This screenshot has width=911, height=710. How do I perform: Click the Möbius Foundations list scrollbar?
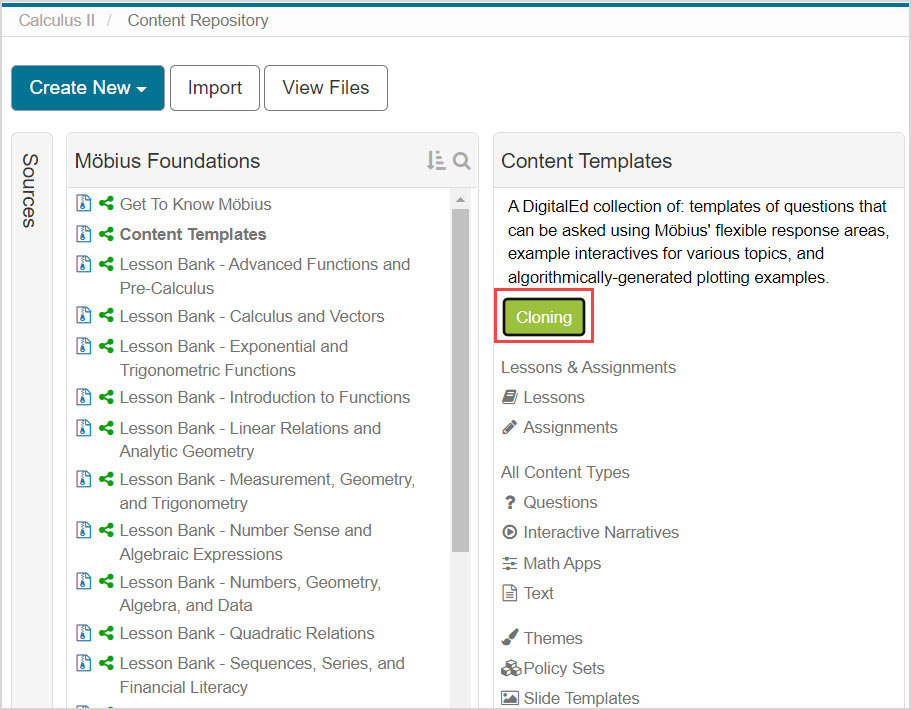pyautogui.click(x=460, y=380)
